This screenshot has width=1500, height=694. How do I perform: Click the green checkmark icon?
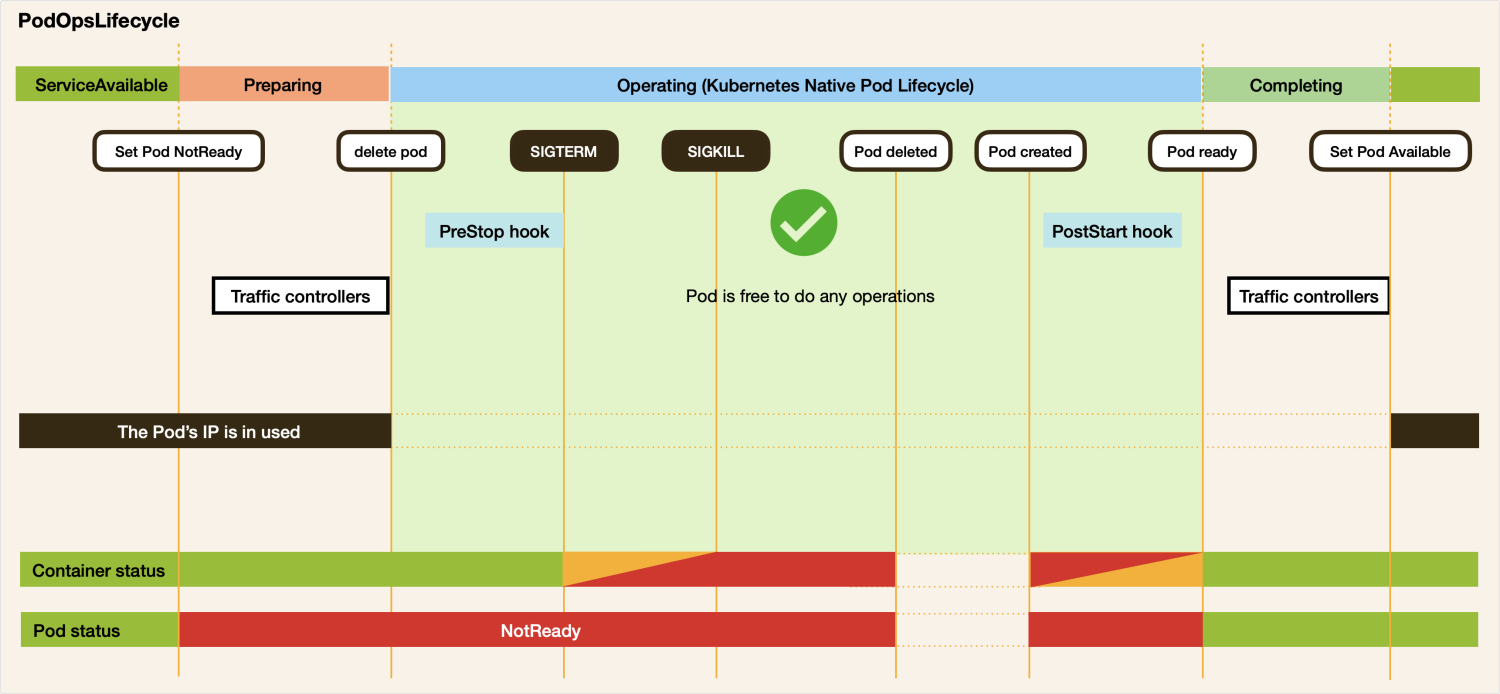pyautogui.click(x=804, y=222)
